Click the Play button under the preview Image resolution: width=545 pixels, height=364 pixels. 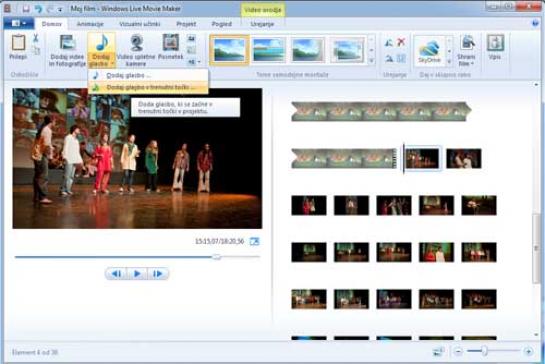click(x=137, y=274)
